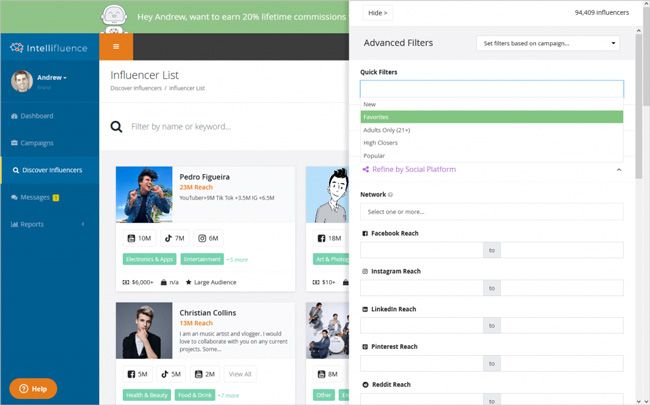Image resolution: width=650 pixels, height=405 pixels.
Task: Click the YouTube 8M reach badge
Action: coord(327,374)
